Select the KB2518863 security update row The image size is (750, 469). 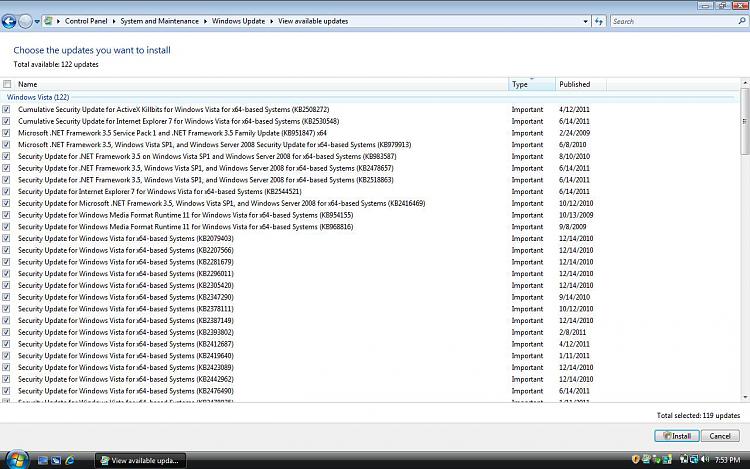pos(368,180)
